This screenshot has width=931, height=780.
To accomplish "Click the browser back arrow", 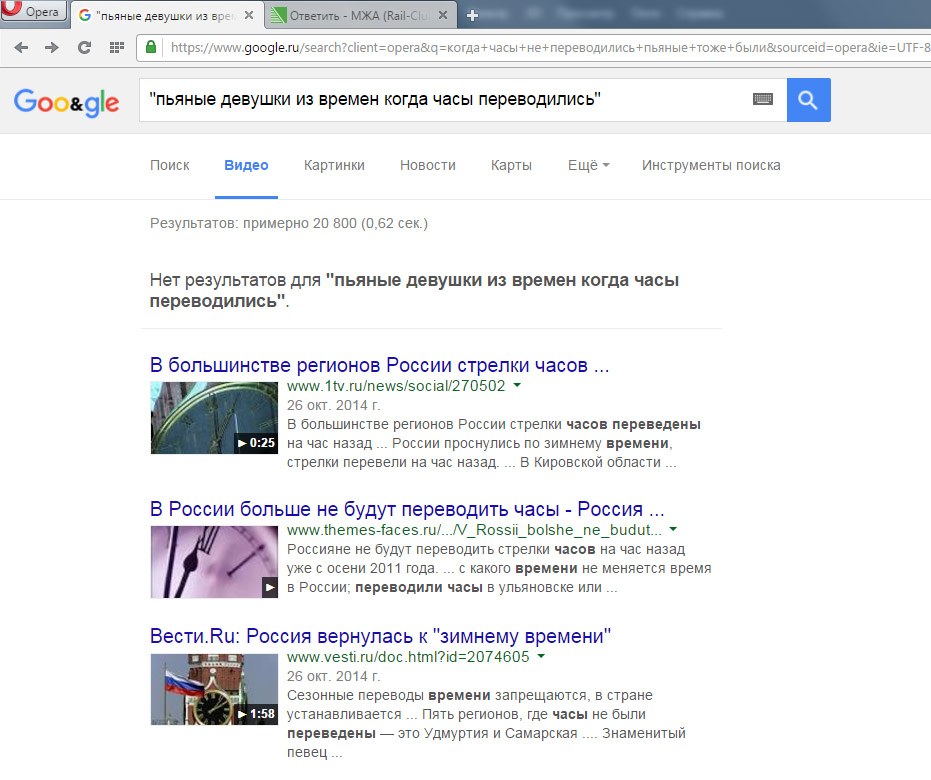I will pos(21,47).
